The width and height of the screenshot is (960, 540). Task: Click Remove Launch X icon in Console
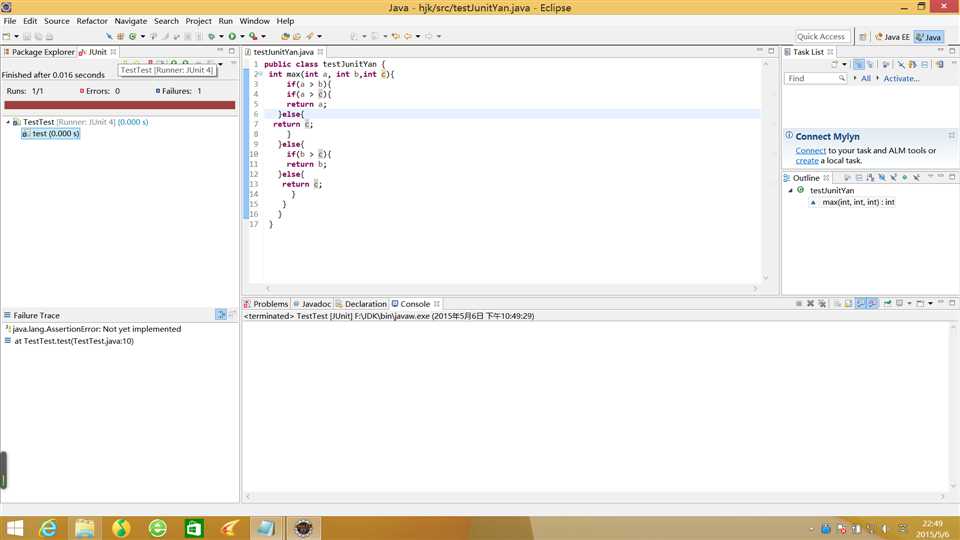(x=810, y=303)
